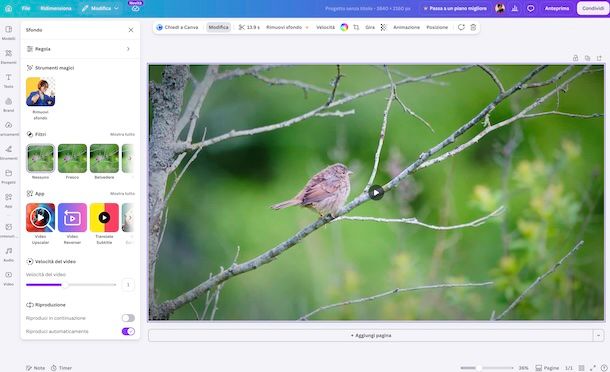This screenshot has width=610, height=372.
Task: Click the Gira flip button
Action: 370,27
